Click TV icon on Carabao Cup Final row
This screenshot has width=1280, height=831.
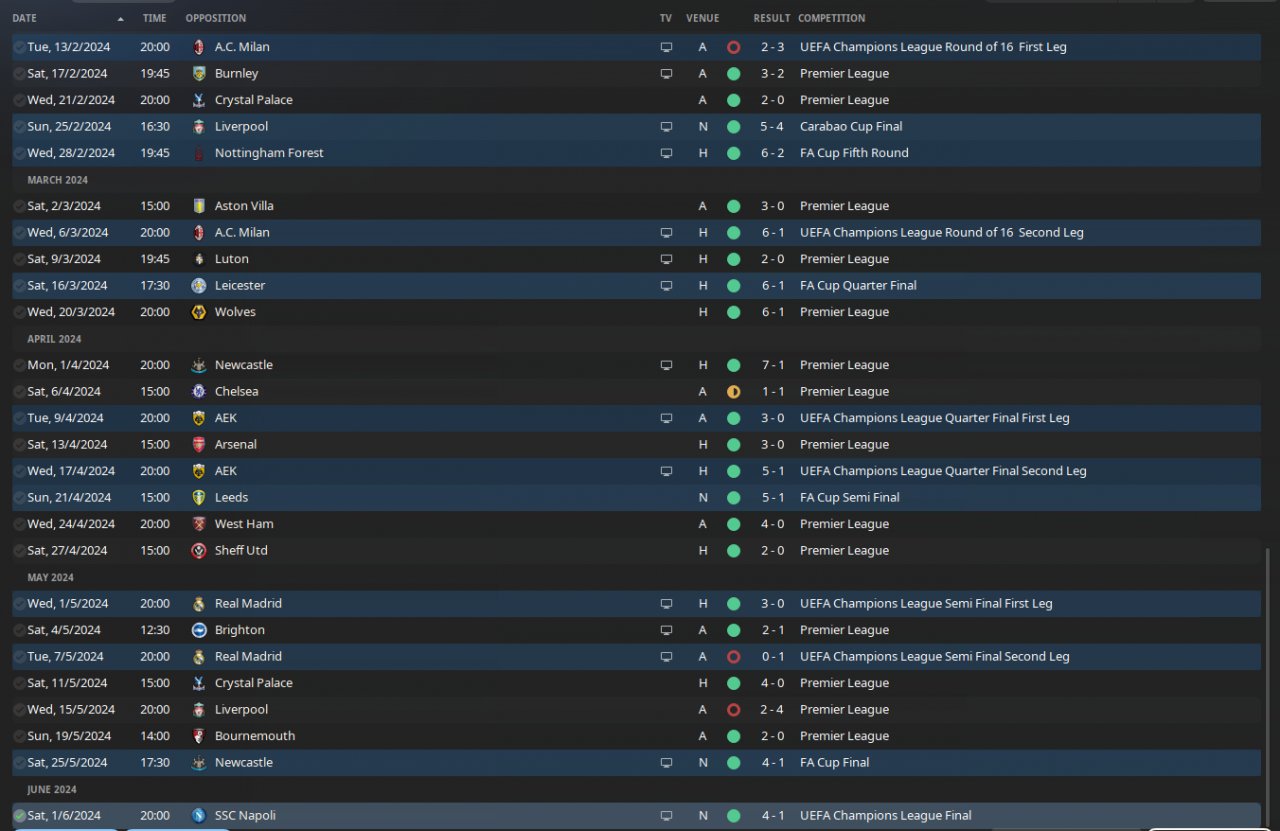click(x=666, y=127)
